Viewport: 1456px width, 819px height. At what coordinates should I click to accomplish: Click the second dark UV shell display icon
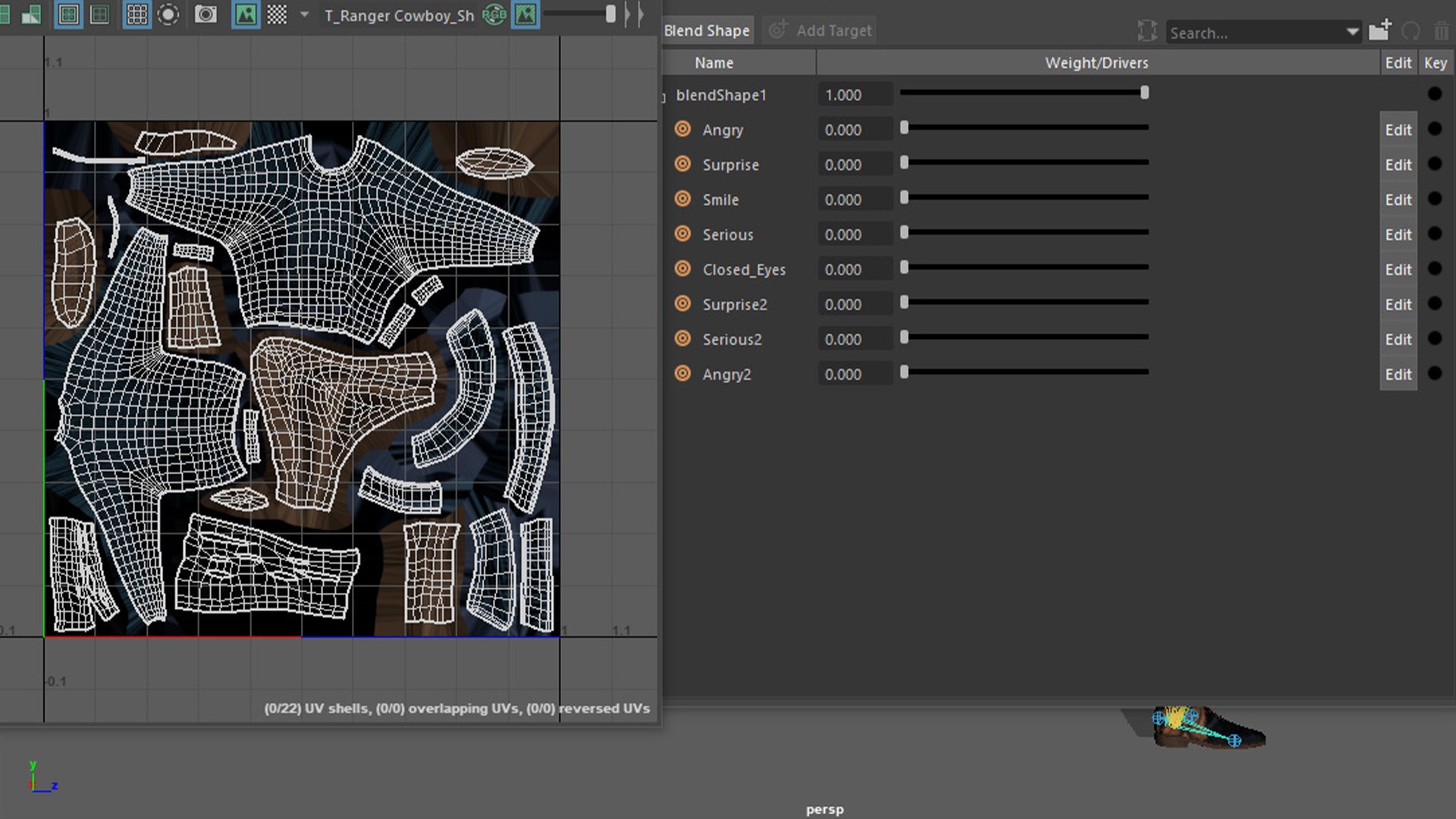[x=99, y=14]
